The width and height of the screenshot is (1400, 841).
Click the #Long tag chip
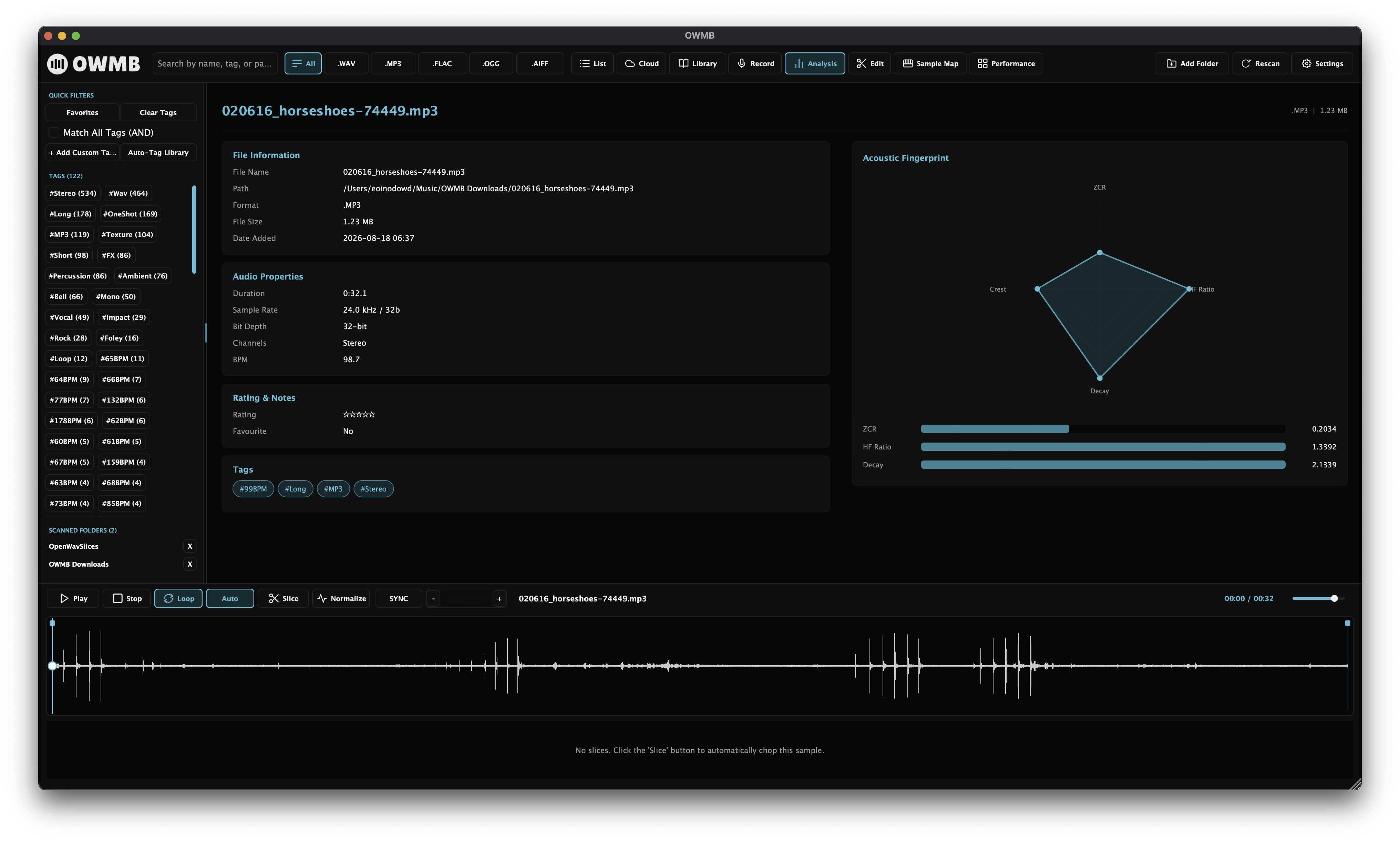click(x=295, y=488)
